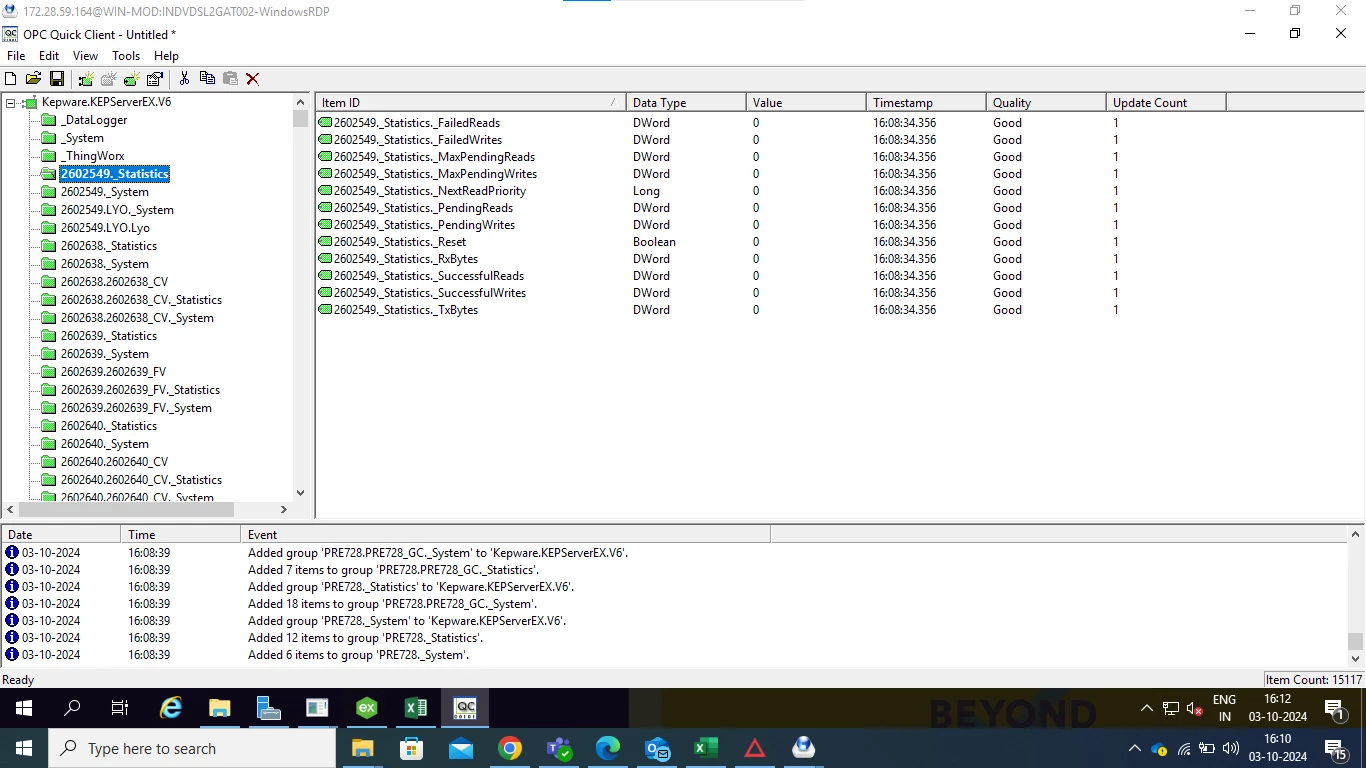Select the 2602640._System group
Viewport: 1366px width, 768px height.
(104, 444)
